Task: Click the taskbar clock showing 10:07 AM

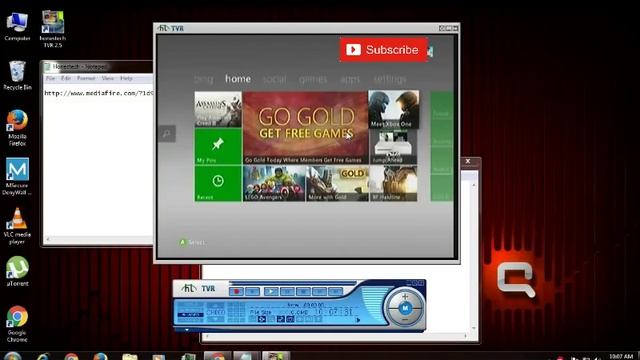Action: click(x=620, y=357)
